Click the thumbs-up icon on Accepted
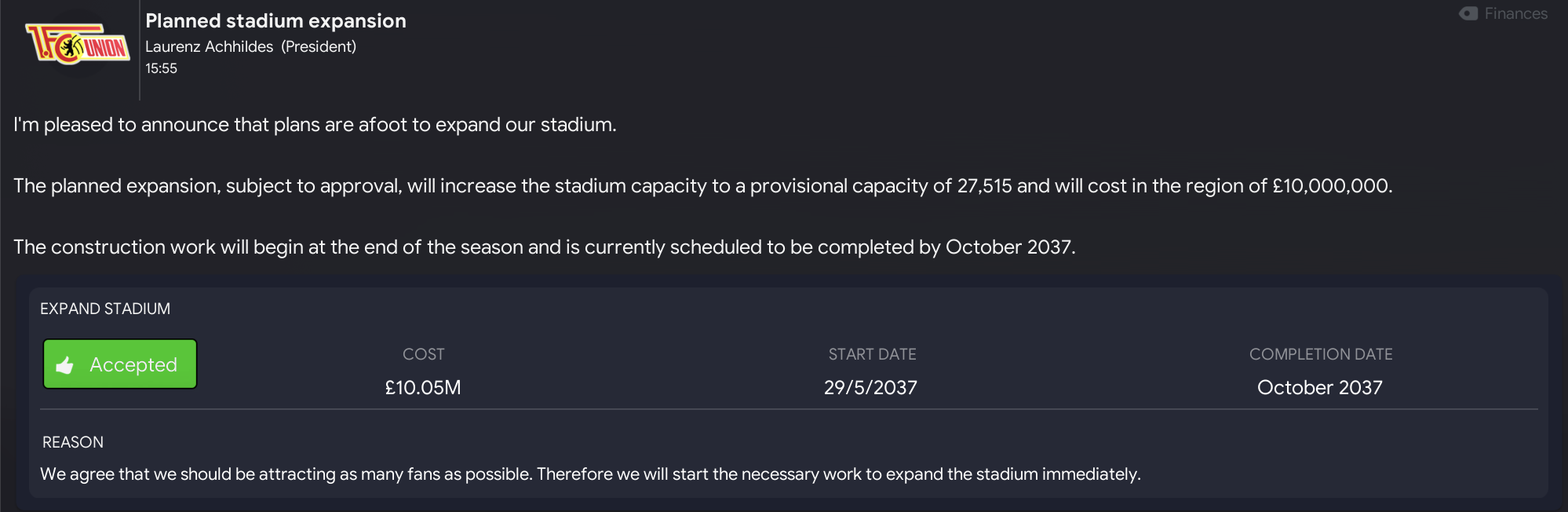This screenshot has width=1568, height=512. (x=65, y=365)
